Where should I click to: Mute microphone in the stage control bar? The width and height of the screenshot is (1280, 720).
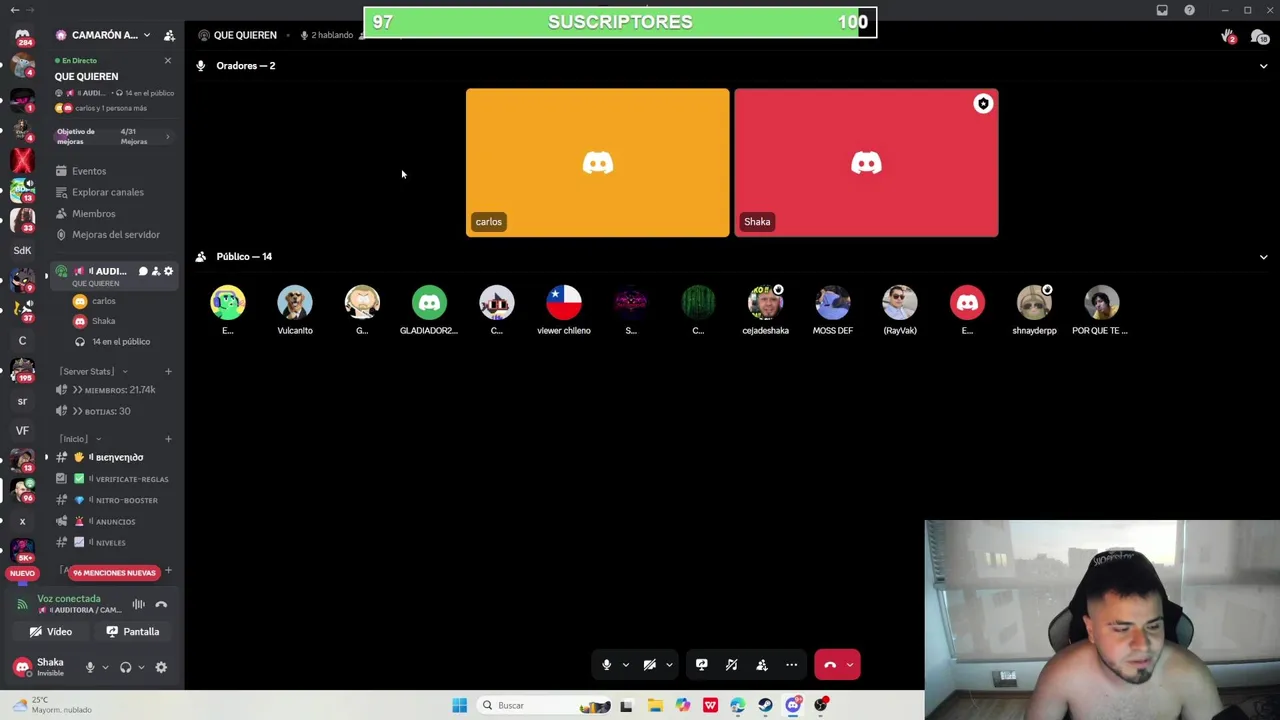point(606,665)
